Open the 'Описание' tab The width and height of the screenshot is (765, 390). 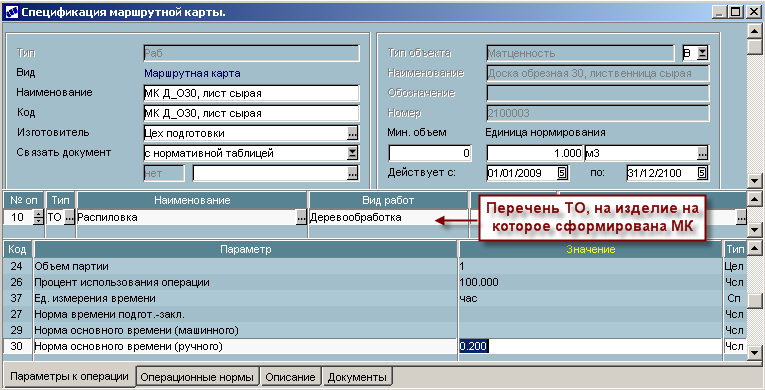290,377
